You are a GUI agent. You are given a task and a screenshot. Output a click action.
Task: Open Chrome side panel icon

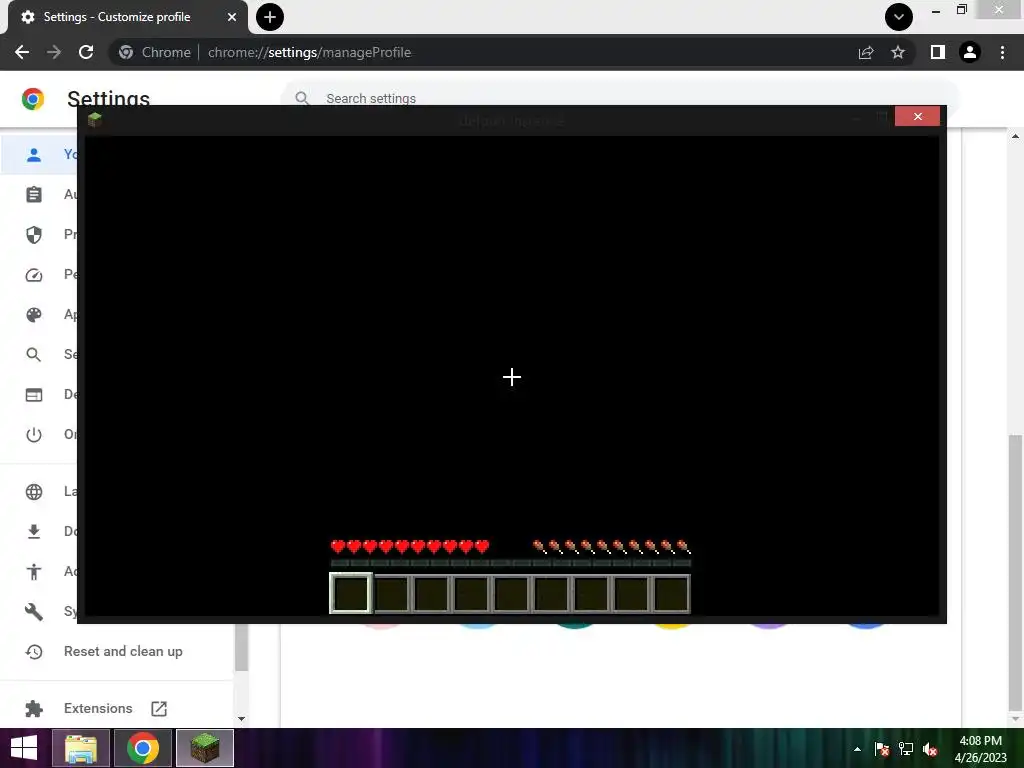pyautogui.click(x=938, y=52)
